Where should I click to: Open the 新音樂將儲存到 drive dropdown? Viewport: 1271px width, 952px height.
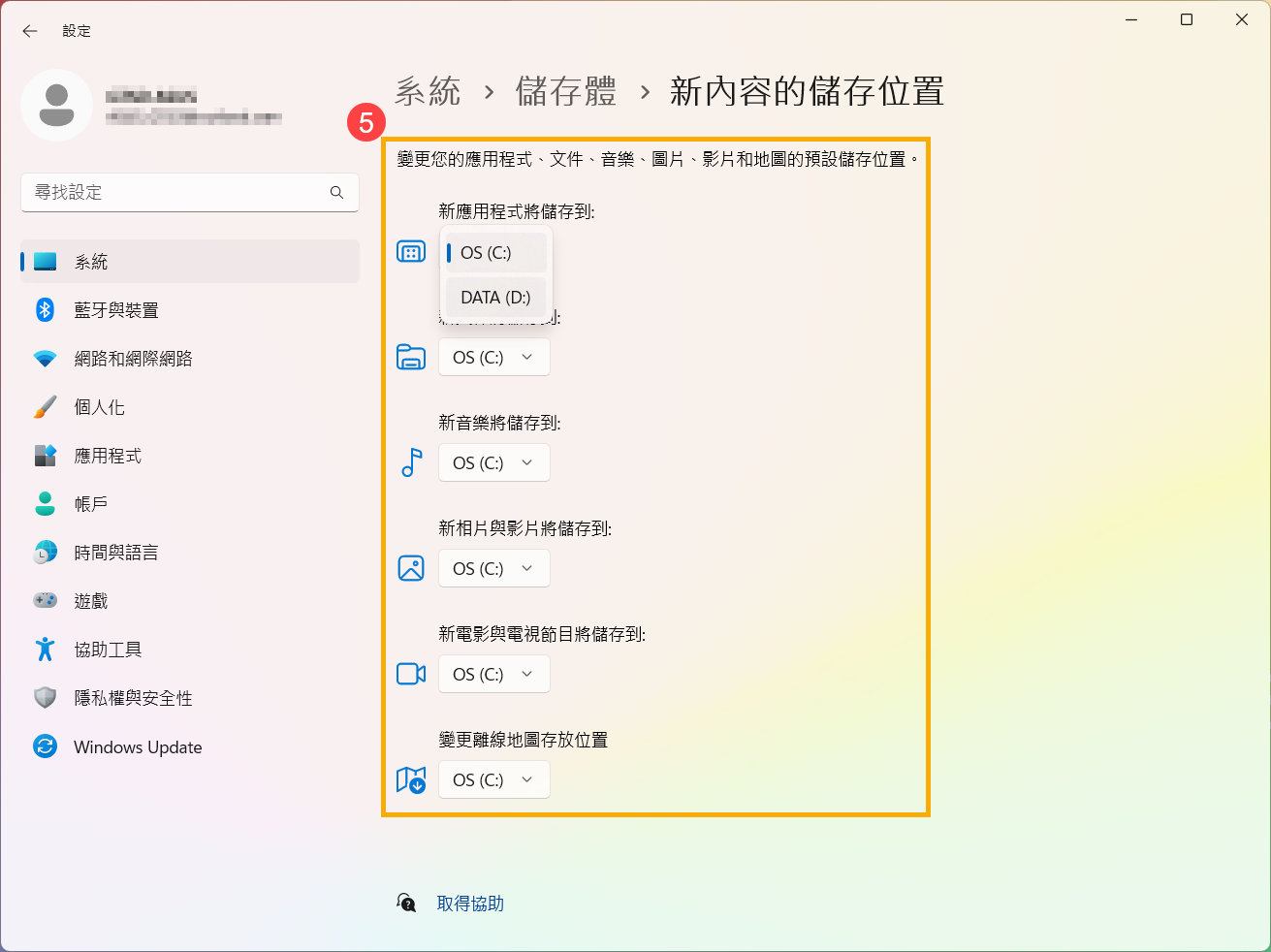pyautogui.click(x=494, y=462)
